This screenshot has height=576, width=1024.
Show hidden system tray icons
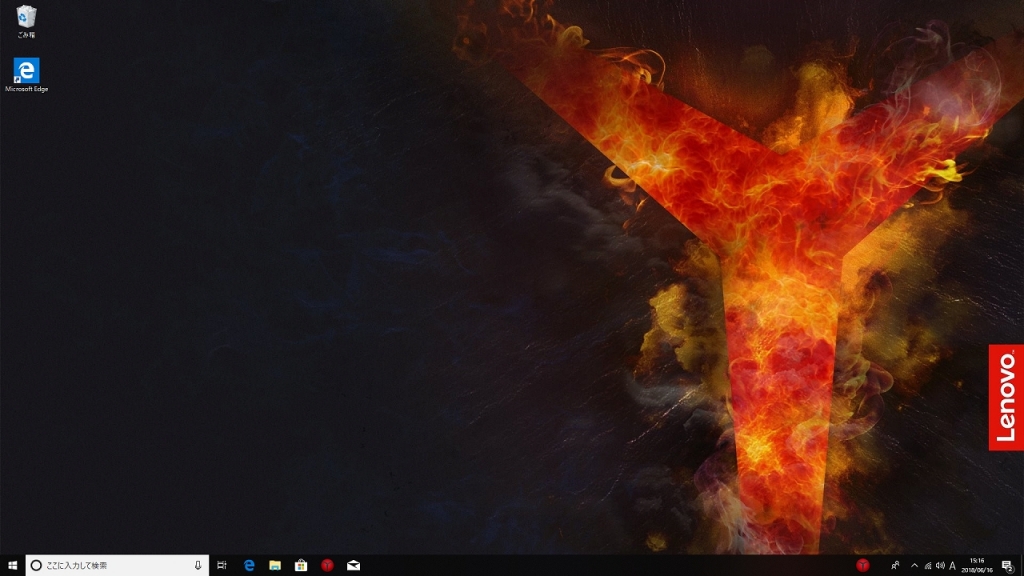(914, 566)
